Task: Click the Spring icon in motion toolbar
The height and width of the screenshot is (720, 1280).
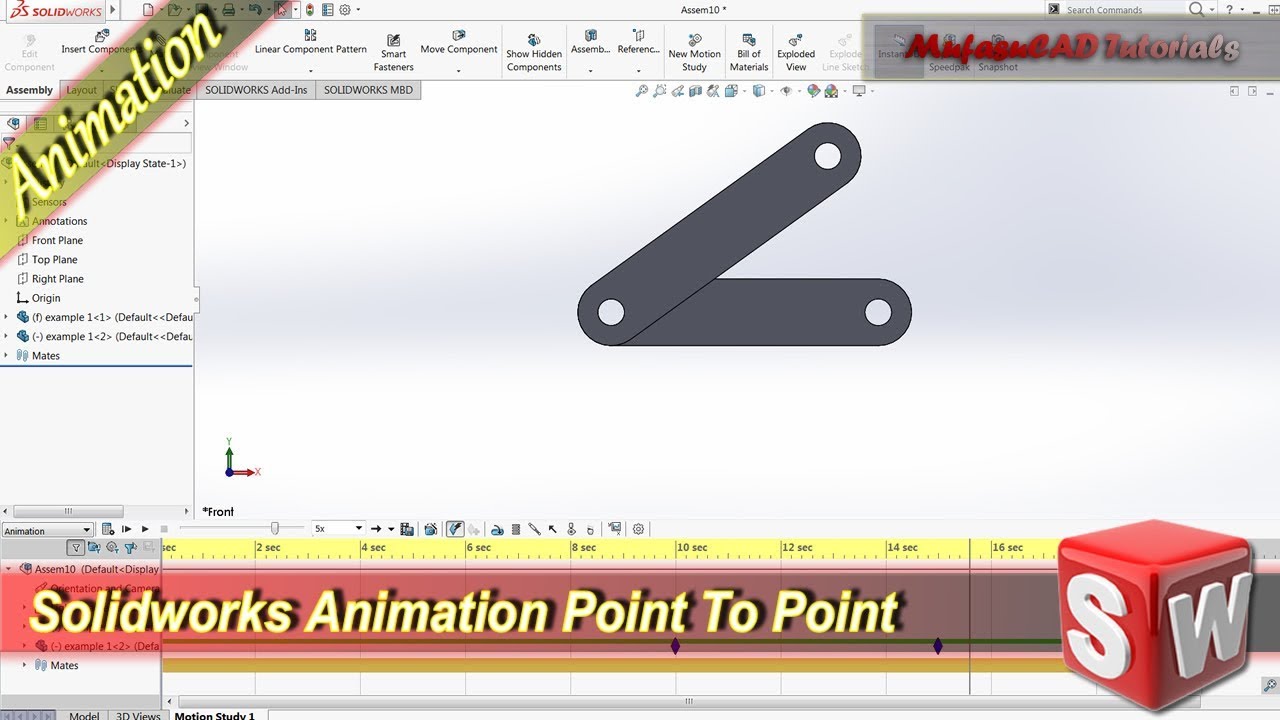Action: click(x=515, y=529)
